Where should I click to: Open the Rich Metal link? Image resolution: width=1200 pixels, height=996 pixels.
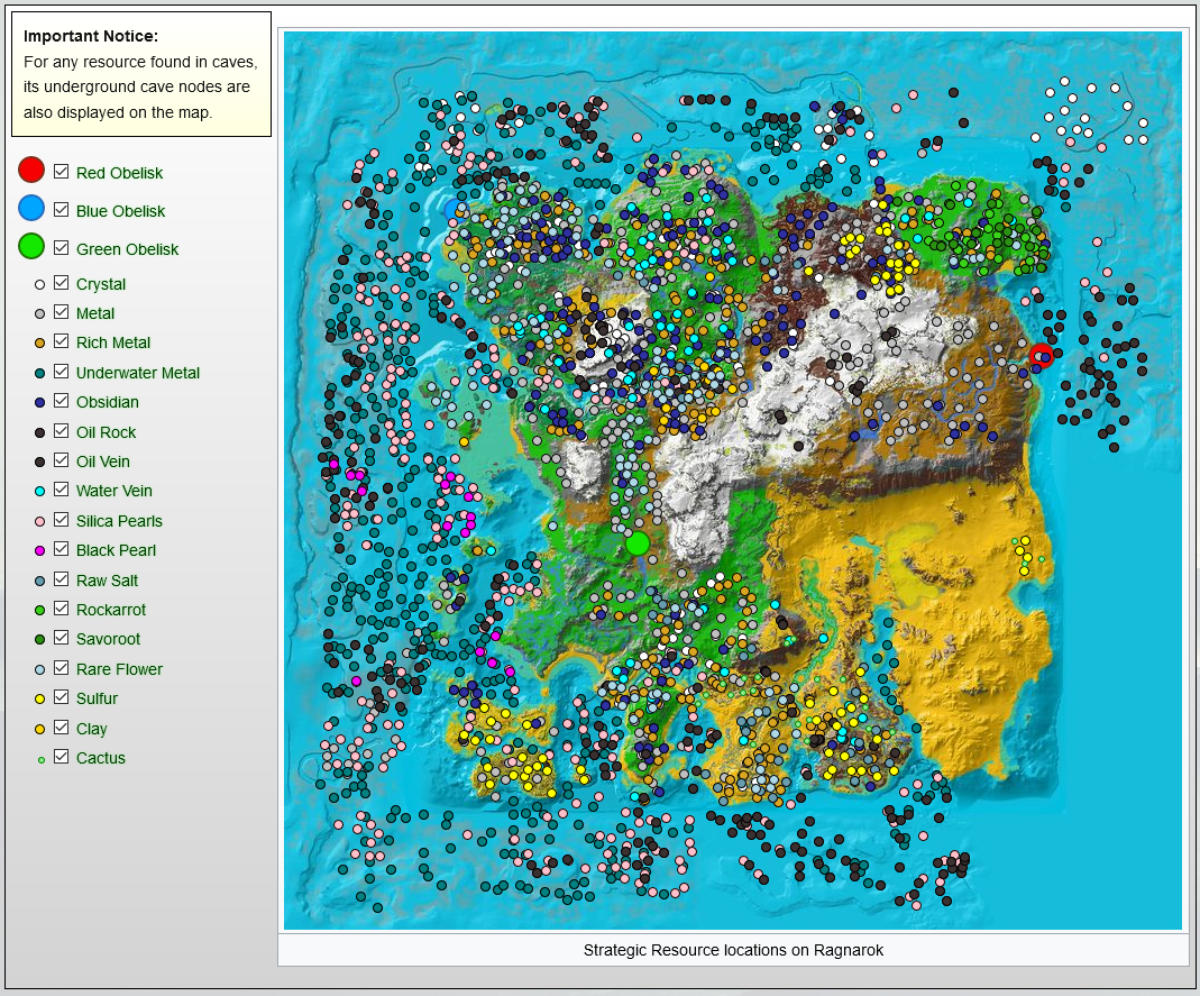tap(113, 343)
